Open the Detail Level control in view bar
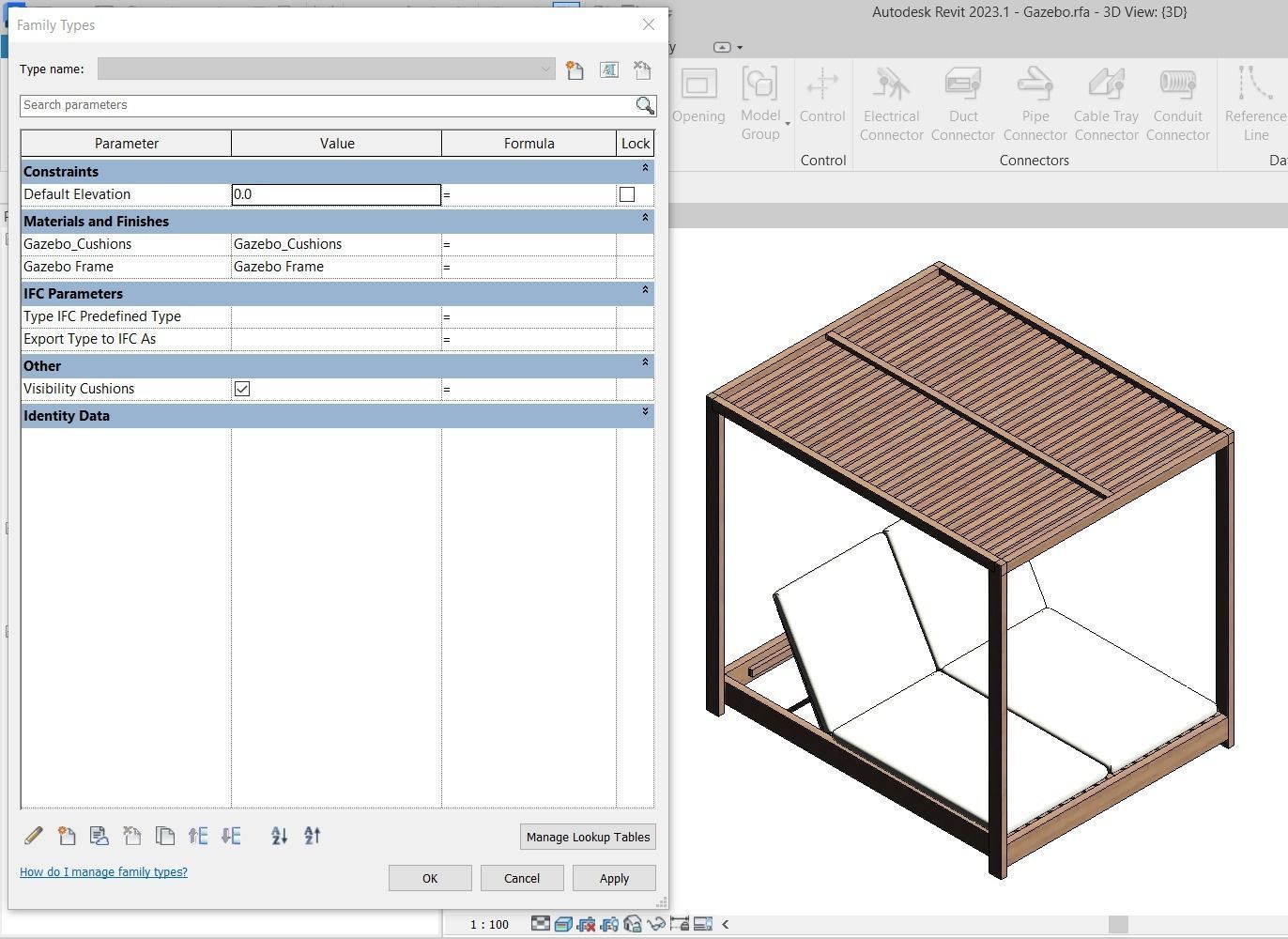Viewport: 1288px width, 939px height. pos(541,924)
